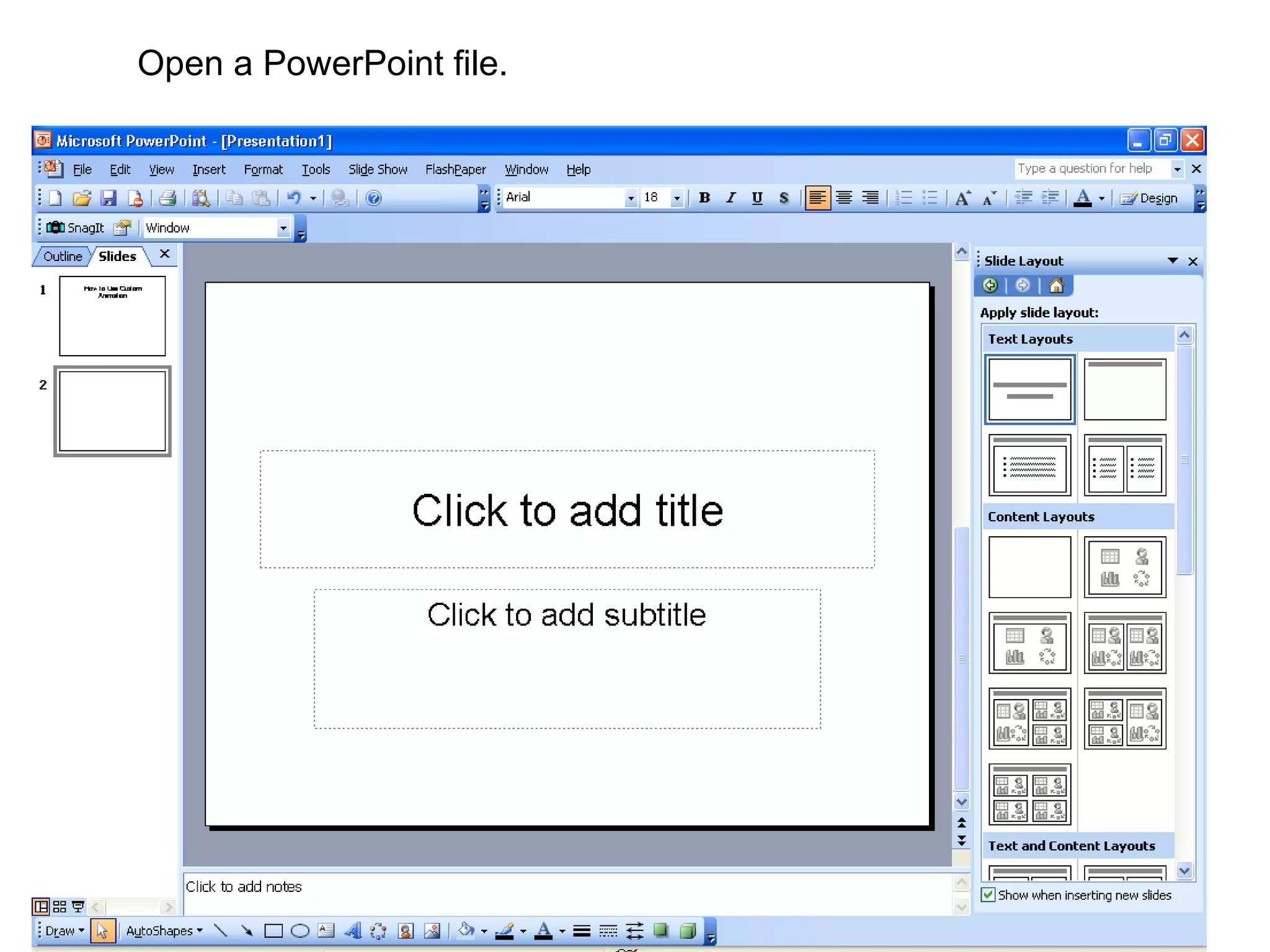This screenshot has height=952, width=1270.
Task: Toggle Align Right
Action: click(x=870, y=198)
